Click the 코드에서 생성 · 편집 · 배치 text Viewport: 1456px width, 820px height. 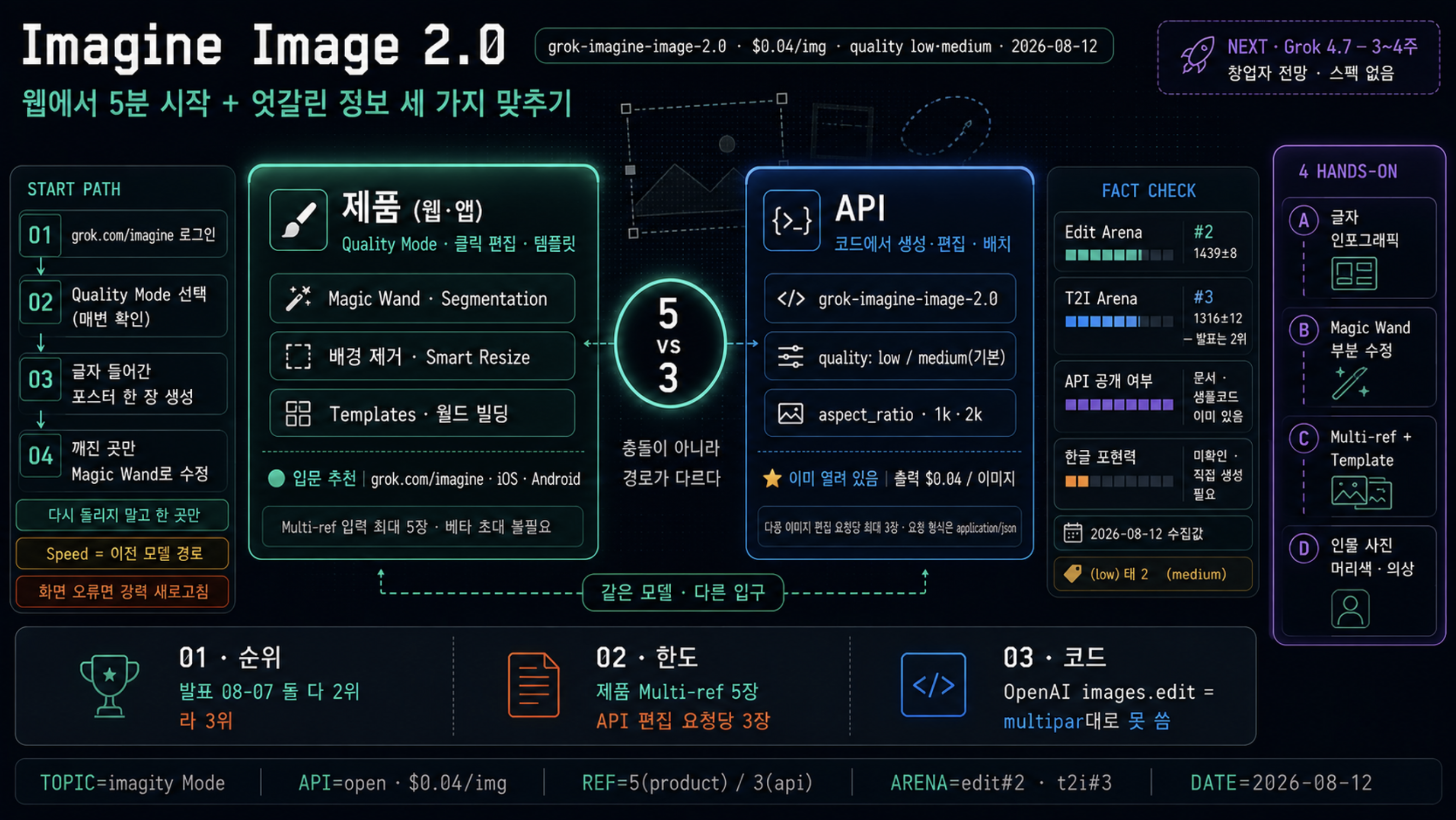point(922,244)
